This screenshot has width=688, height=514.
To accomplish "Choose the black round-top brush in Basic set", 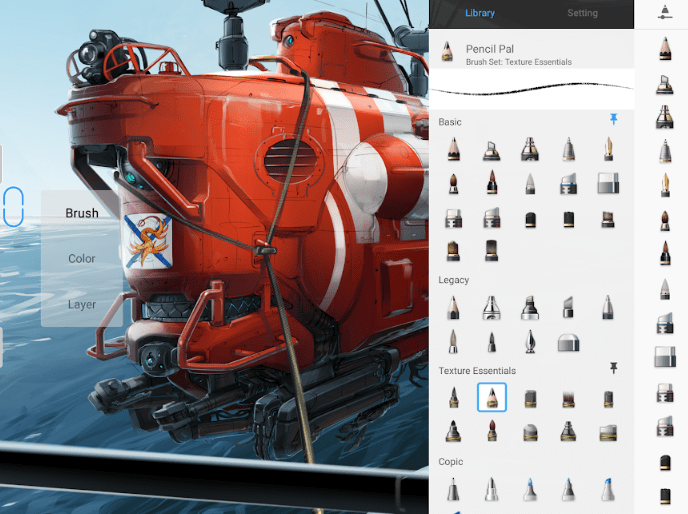I will [x=530, y=219].
